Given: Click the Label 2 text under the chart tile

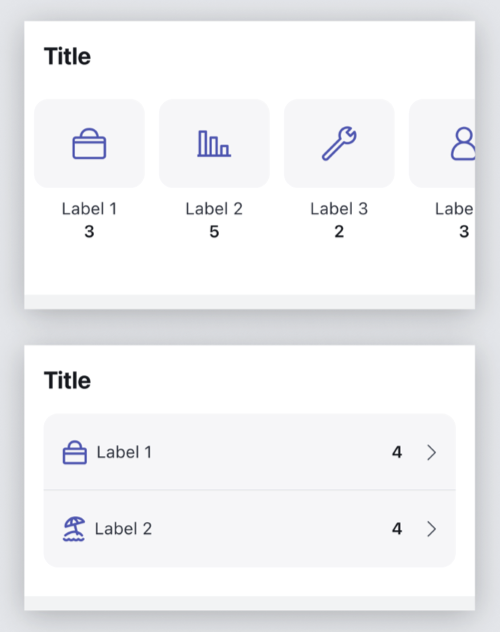Looking at the screenshot, I should pos(214,209).
